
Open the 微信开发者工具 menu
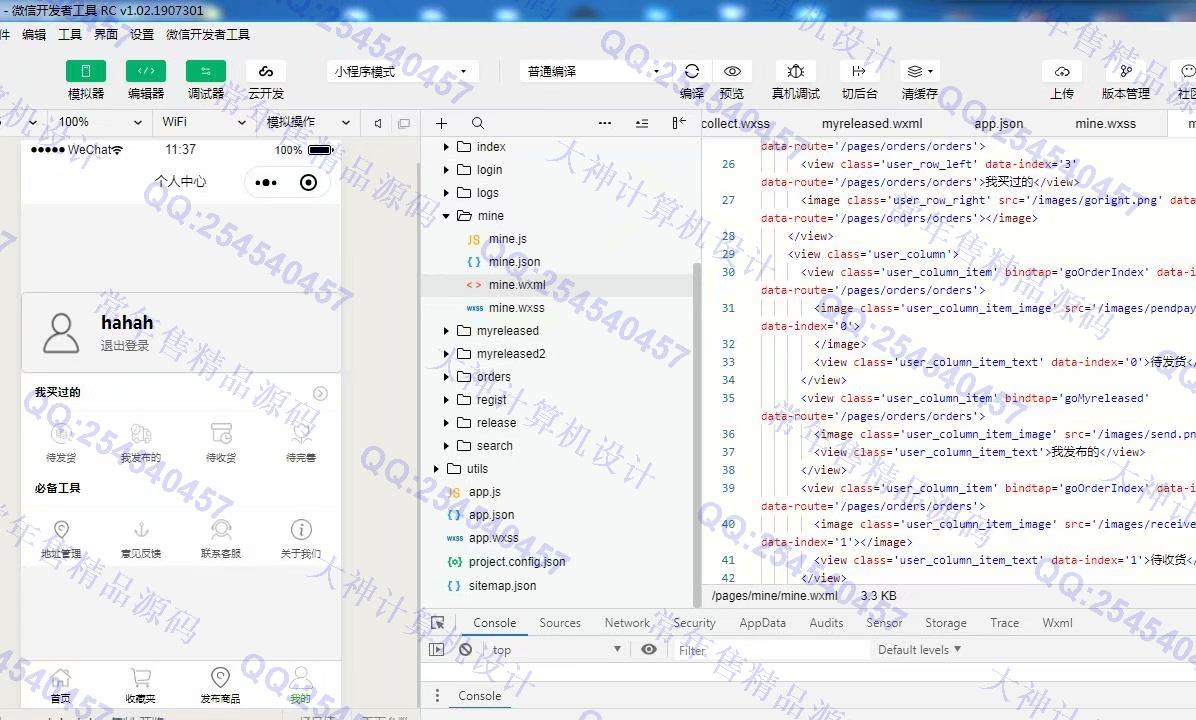pyautogui.click(x=207, y=34)
